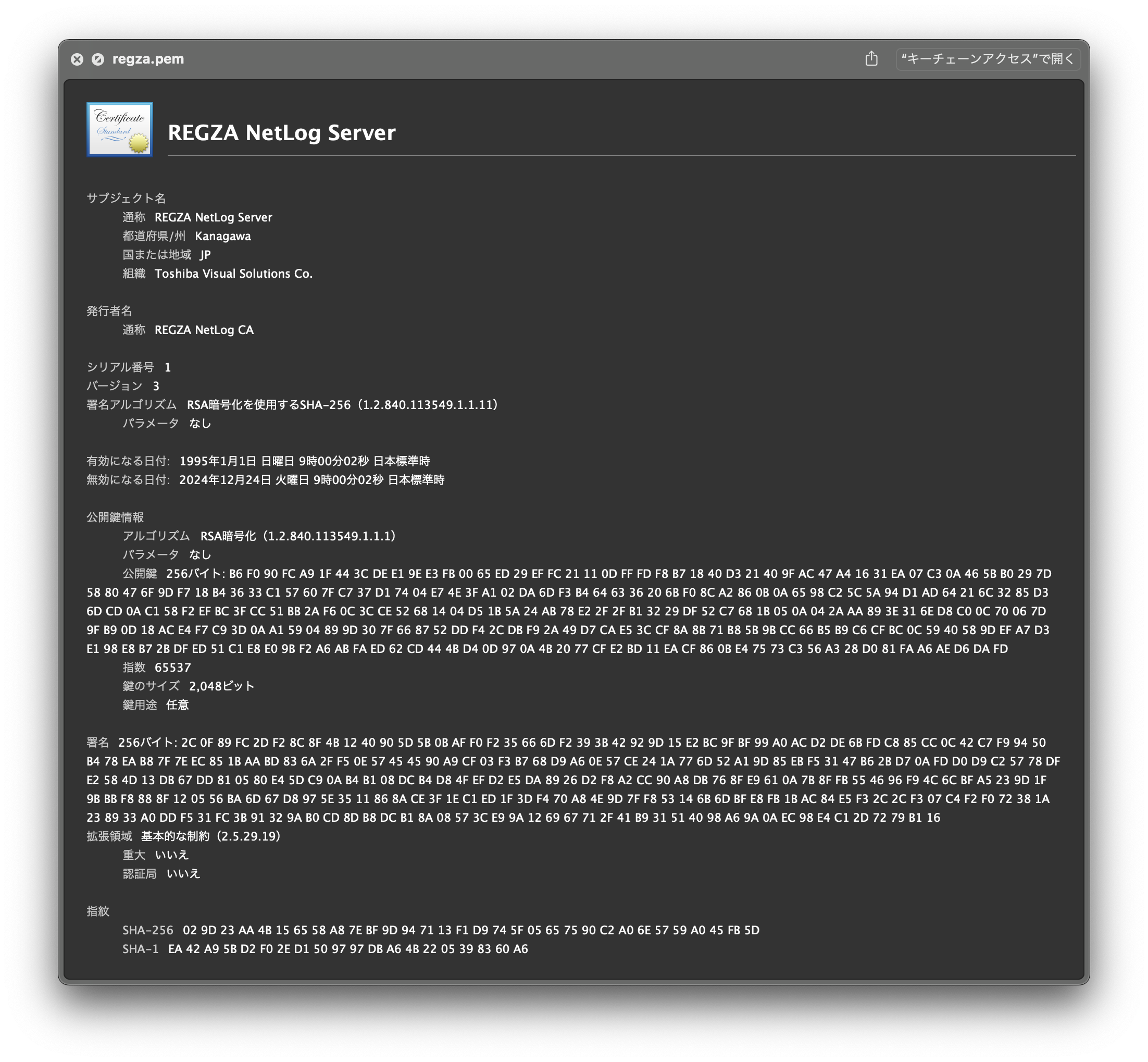This screenshot has height=1062, width=1148.
Task: Click the 認証局 いいえ row
Action: point(161,873)
